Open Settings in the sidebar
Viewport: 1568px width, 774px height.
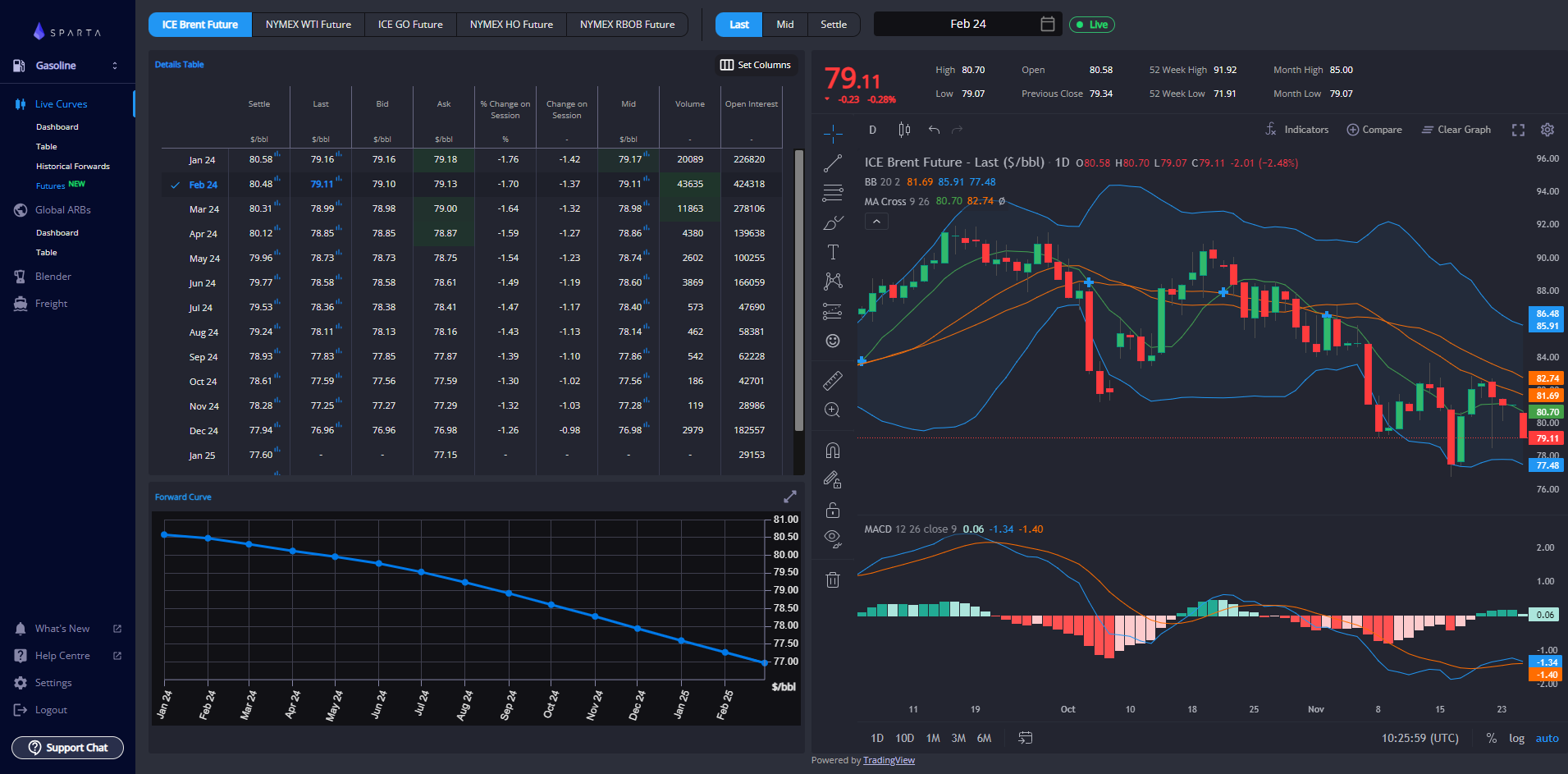click(43, 683)
